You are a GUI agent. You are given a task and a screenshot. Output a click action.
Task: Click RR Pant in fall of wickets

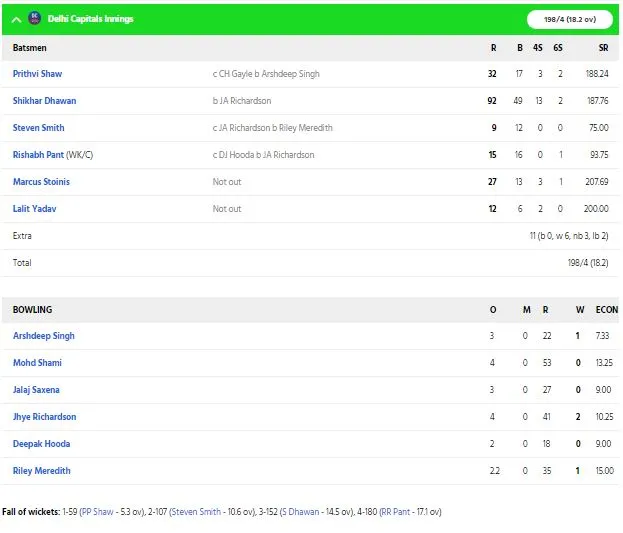pos(395,512)
